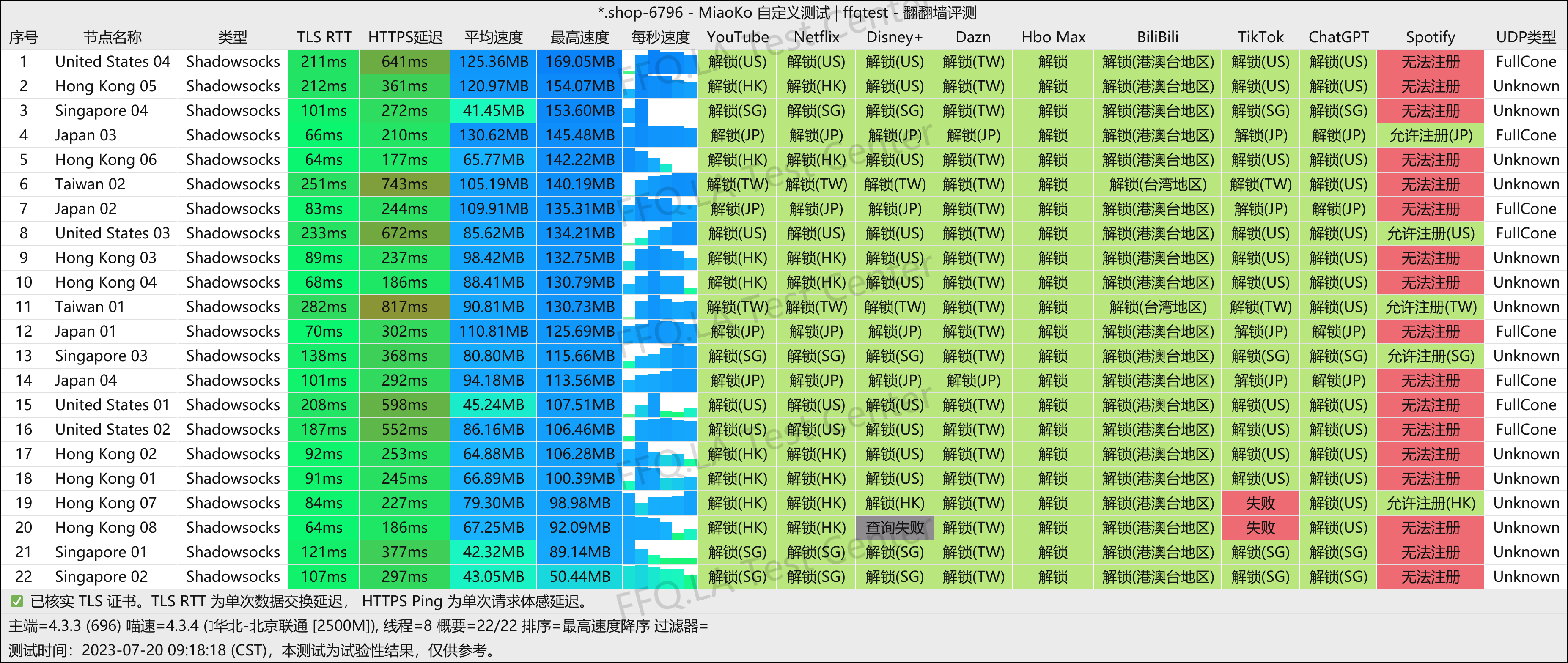The image size is (1568, 663).
Task: Select the 66ms TLS RTT cell
Action: pos(324,135)
